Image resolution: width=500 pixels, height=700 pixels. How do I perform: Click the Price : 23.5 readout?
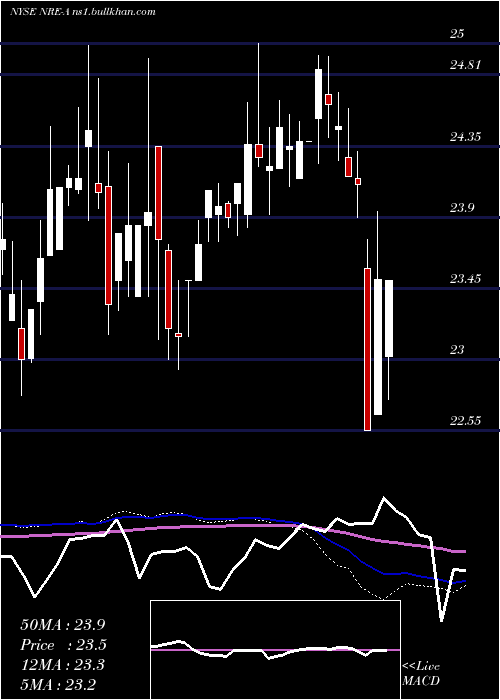click(x=63, y=645)
